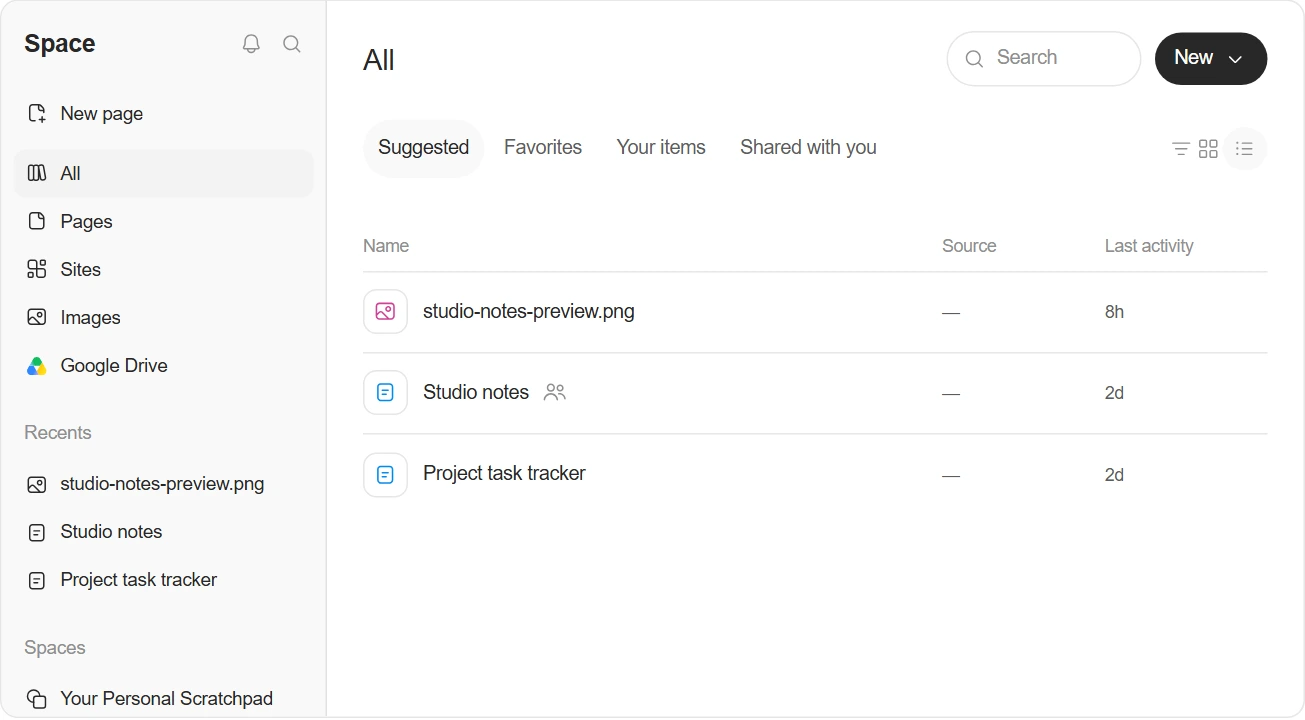The image size is (1305, 720).
Task: Select the Favorites tab
Action: 543,148
